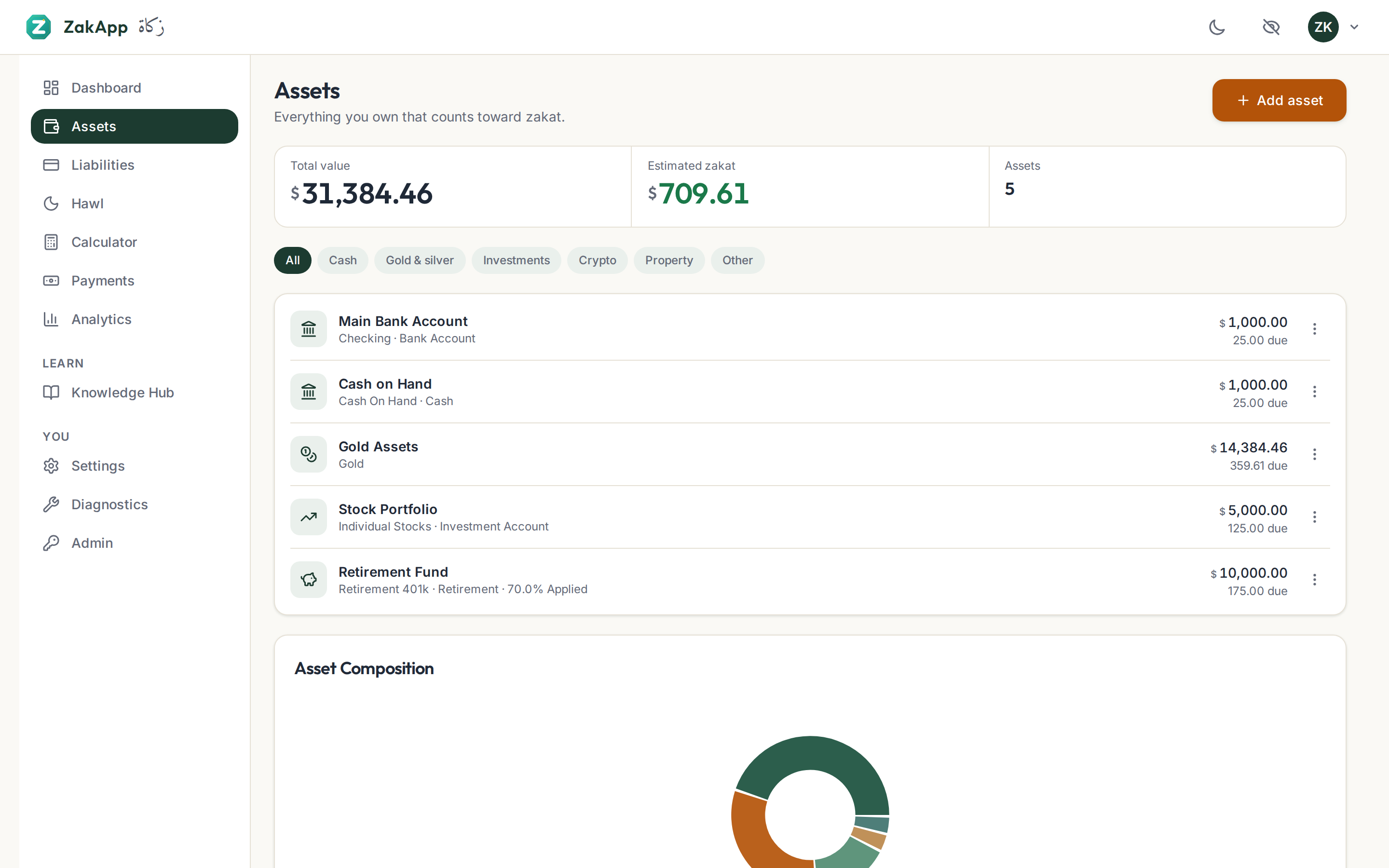Click the Admin key icon
This screenshot has width=1389, height=868.
click(x=51, y=542)
